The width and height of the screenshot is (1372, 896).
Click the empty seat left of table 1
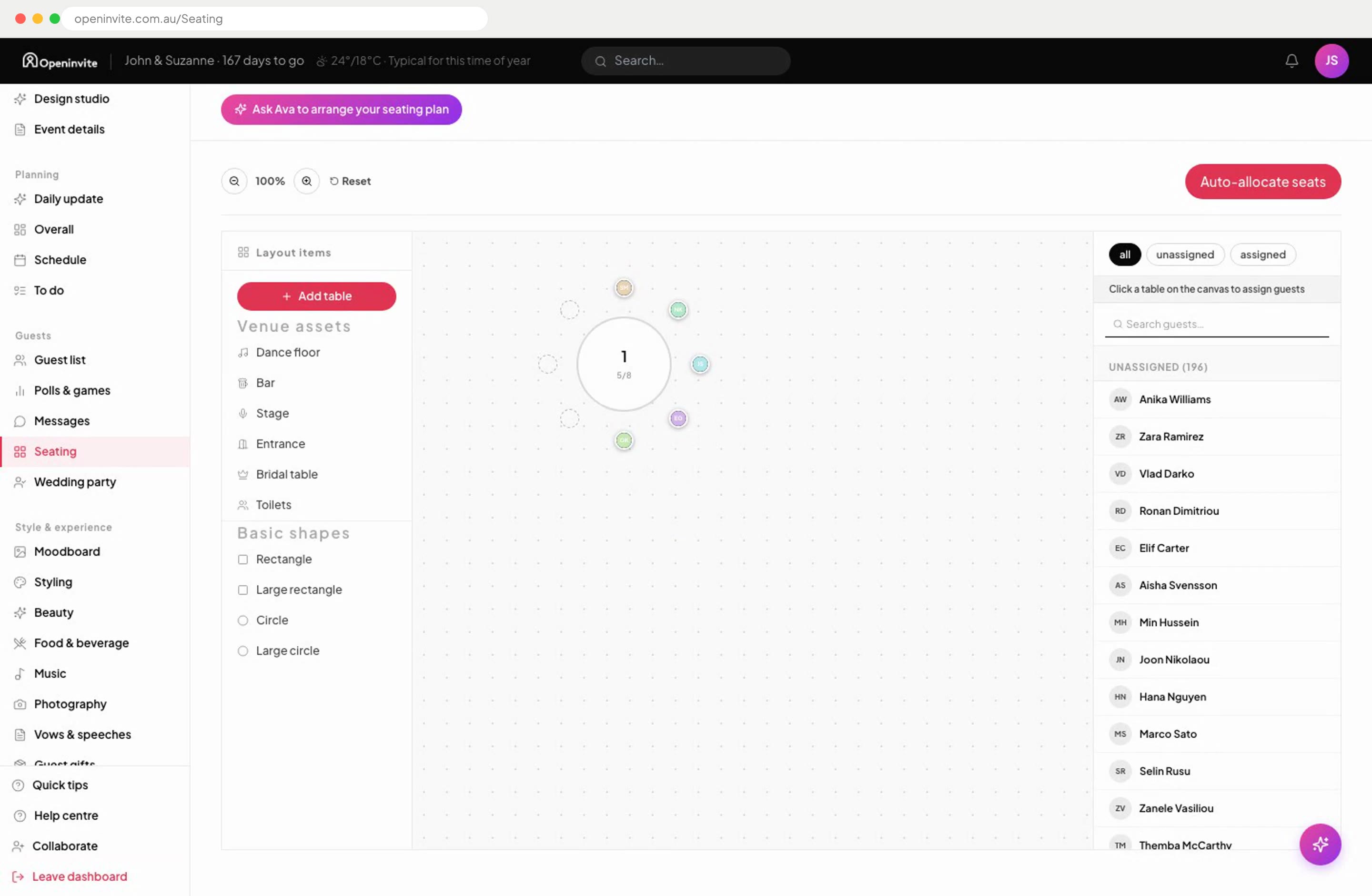click(548, 364)
